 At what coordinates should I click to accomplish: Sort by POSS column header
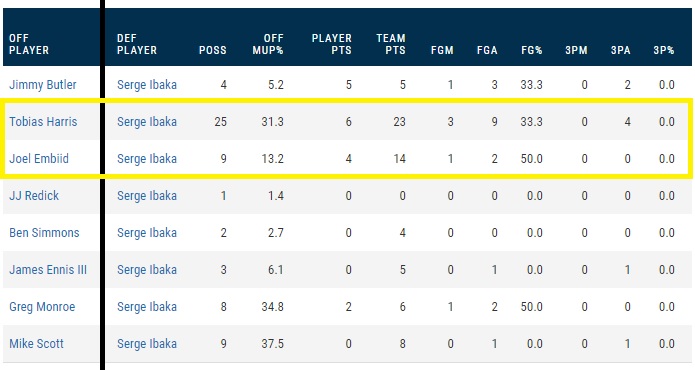pyautogui.click(x=213, y=50)
